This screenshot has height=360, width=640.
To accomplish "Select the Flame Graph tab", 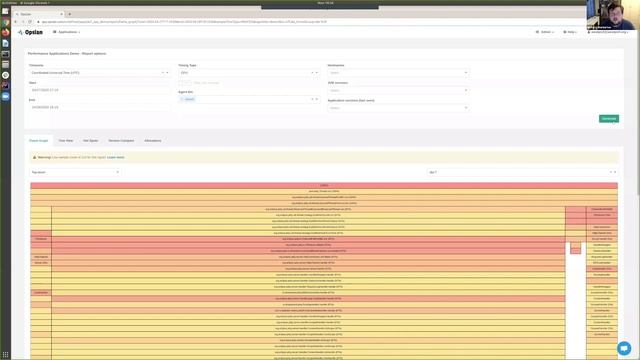I will pyautogui.click(x=38, y=140).
